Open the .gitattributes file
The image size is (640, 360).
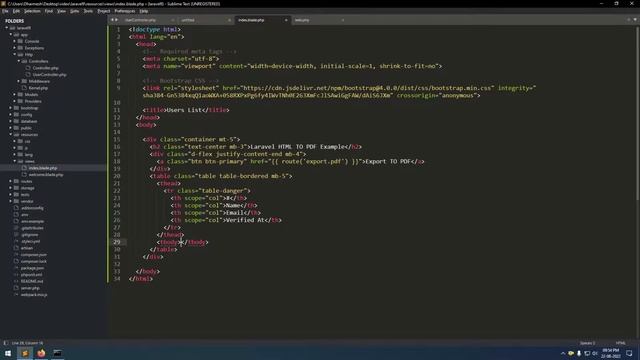point(32,228)
